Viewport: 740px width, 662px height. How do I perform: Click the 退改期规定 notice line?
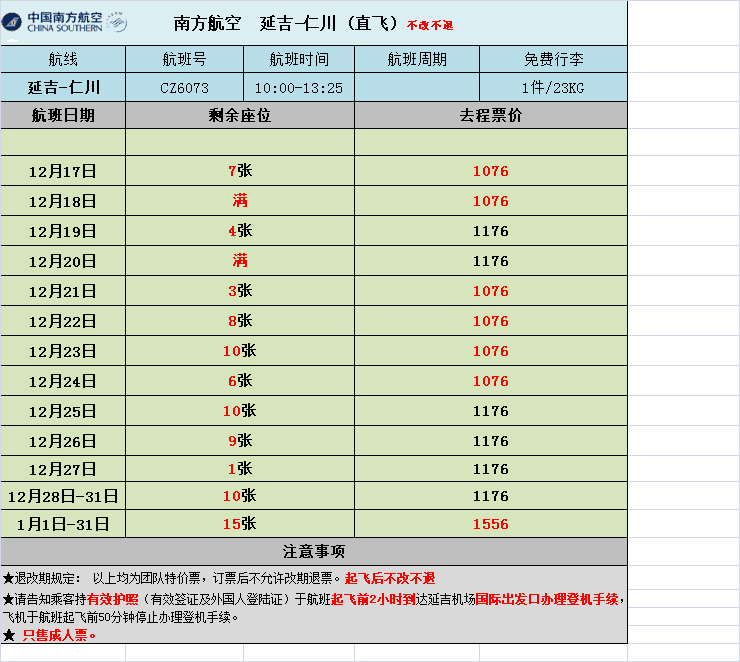point(219,578)
